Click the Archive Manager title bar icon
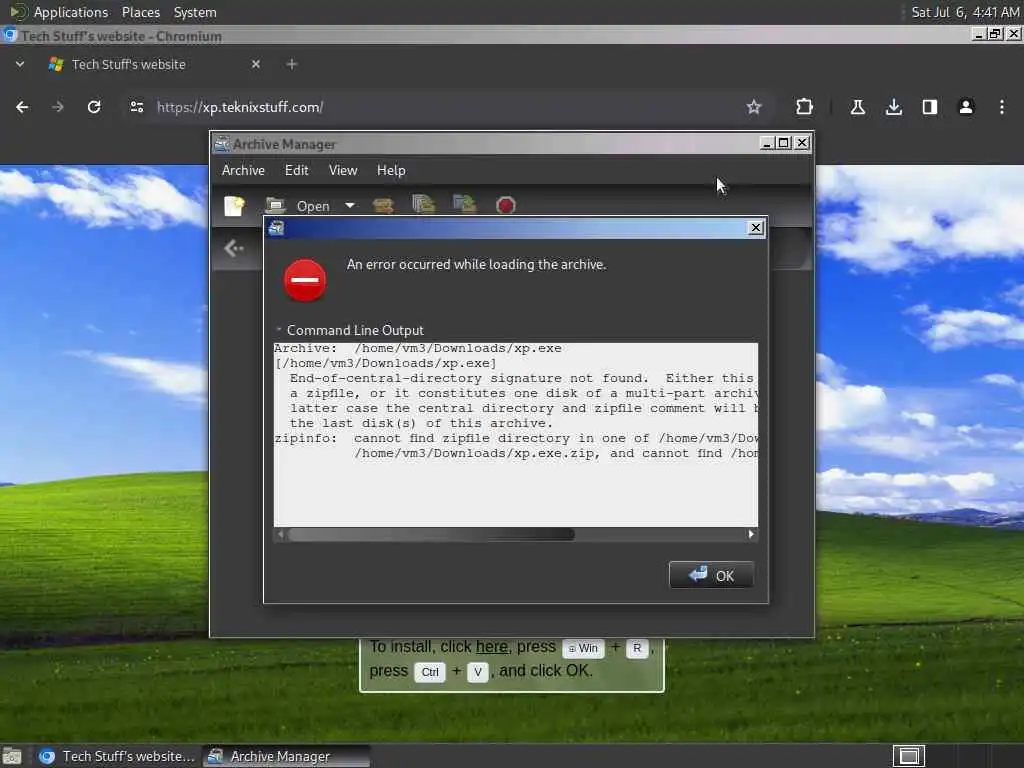1024x768 pixels. point(222,144)
